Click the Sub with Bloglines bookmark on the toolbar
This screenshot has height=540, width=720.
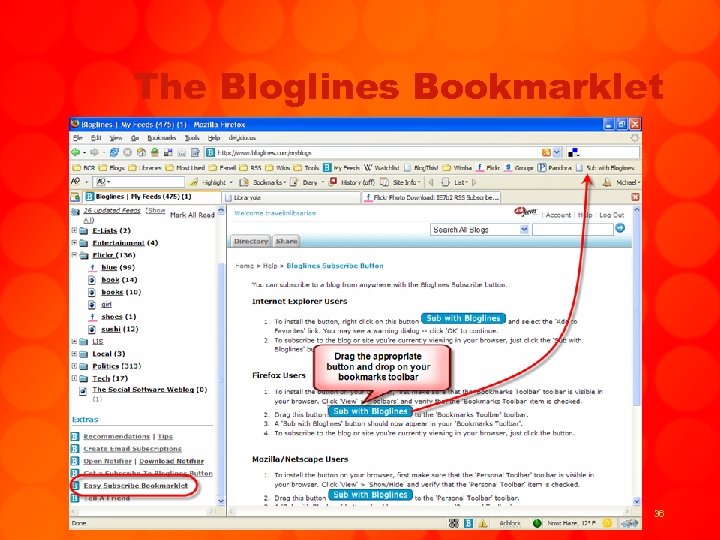605,168
